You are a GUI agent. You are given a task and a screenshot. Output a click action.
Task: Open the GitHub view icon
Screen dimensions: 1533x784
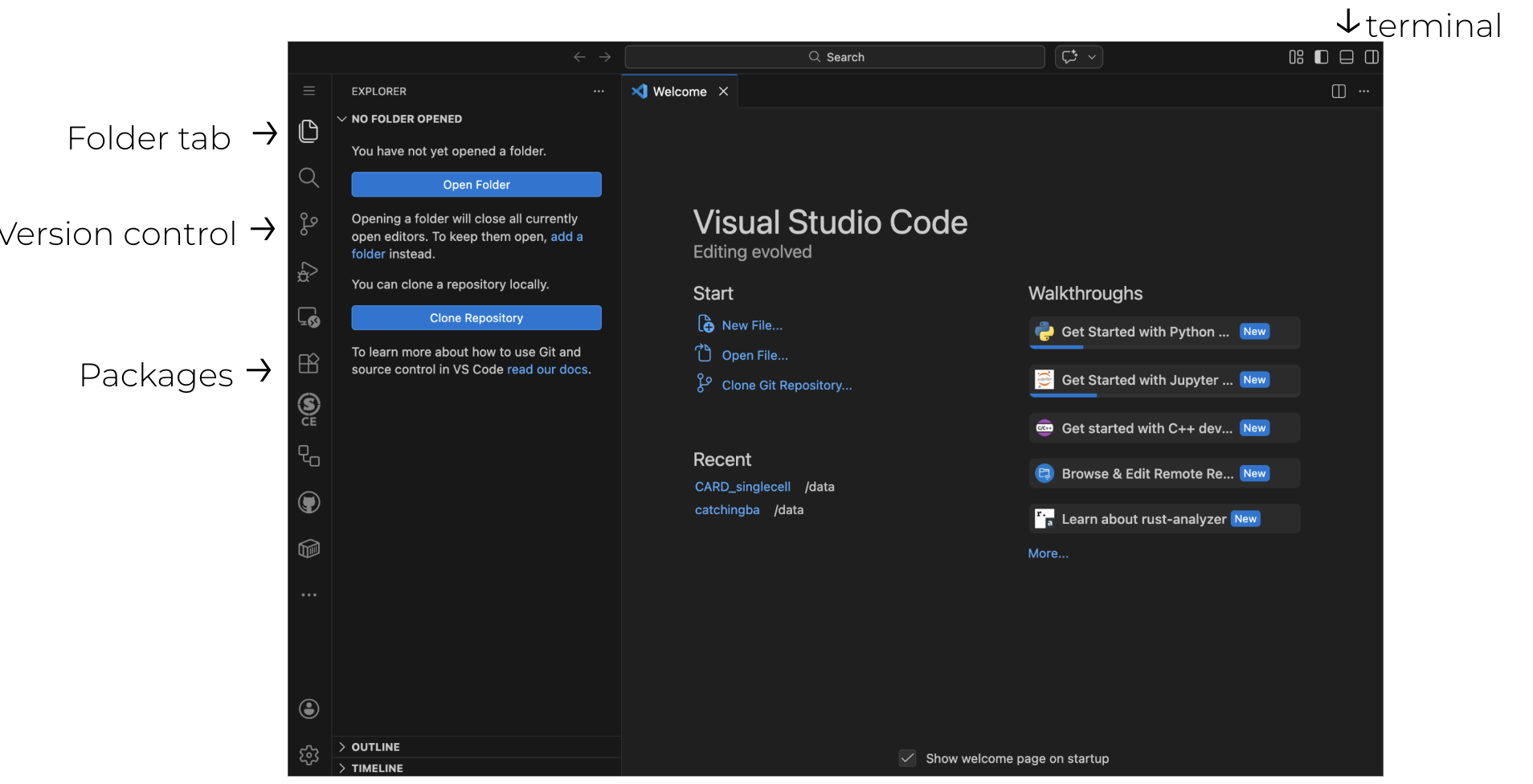coord(309,503)
